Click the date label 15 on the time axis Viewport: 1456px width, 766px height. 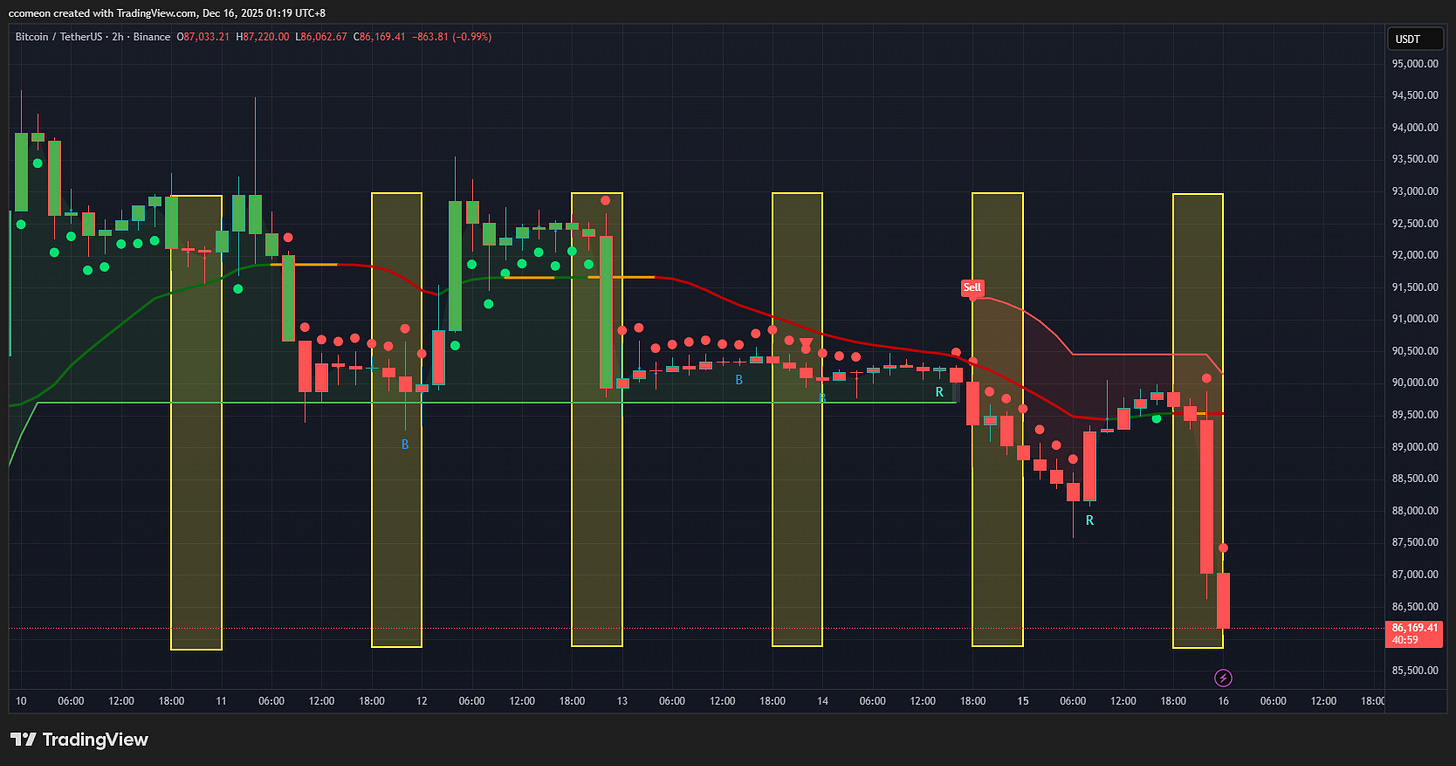[1023, 702]
